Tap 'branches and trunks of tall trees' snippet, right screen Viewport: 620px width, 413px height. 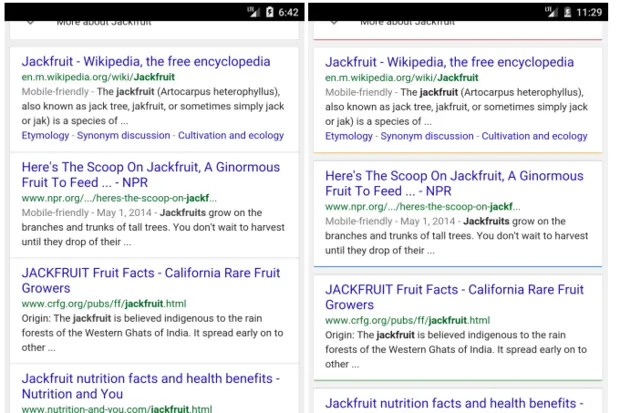coord(457,236)
